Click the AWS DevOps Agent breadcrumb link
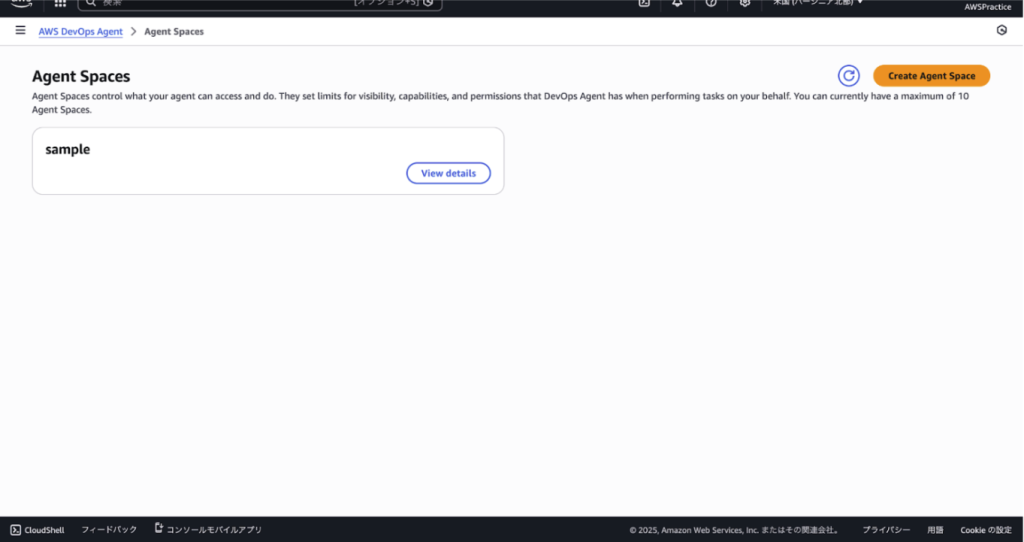 tap(80, 32)
